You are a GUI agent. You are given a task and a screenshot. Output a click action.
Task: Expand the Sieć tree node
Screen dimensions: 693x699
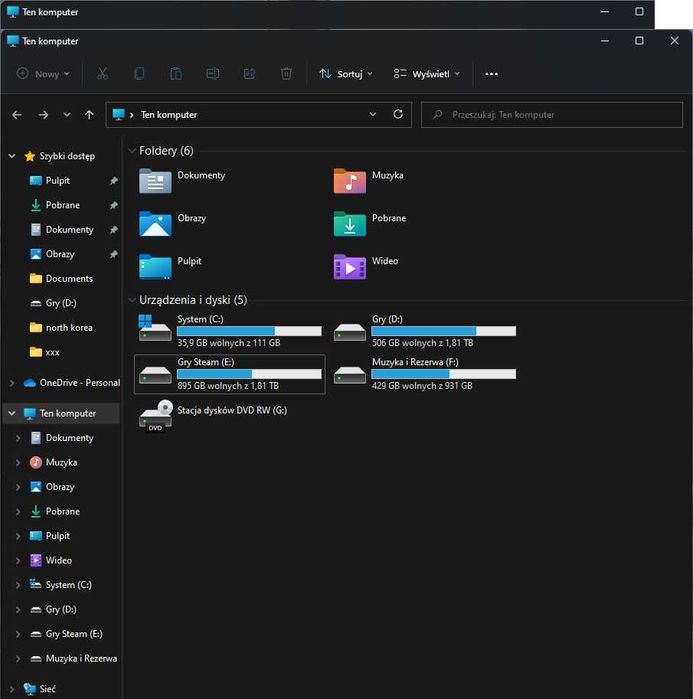pos(12,689)
